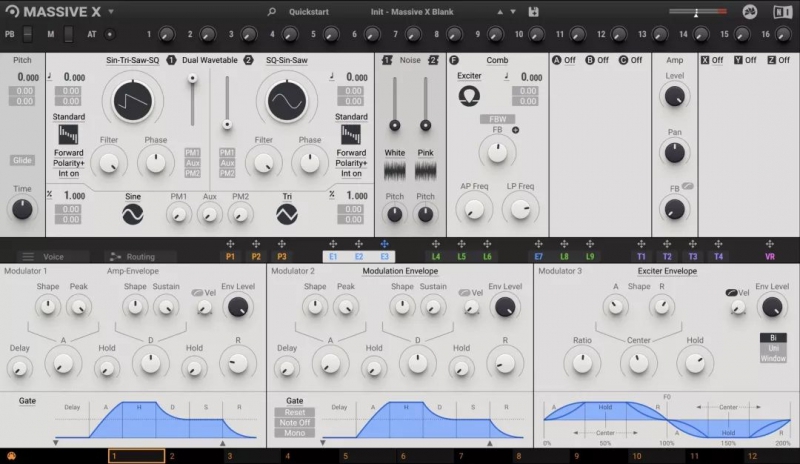Click oscillator 2 wavetable mode icon

tap(351, 135)
